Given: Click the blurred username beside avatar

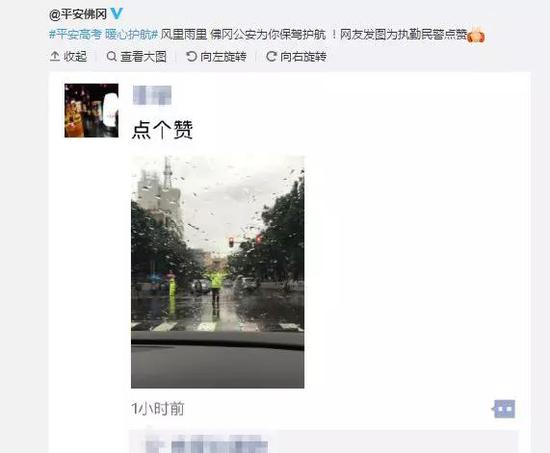Looking at the screenshot, I should point(152,95).
